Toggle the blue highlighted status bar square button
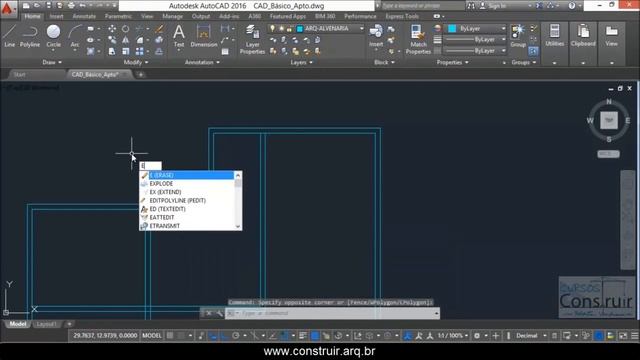 (315, 336)
